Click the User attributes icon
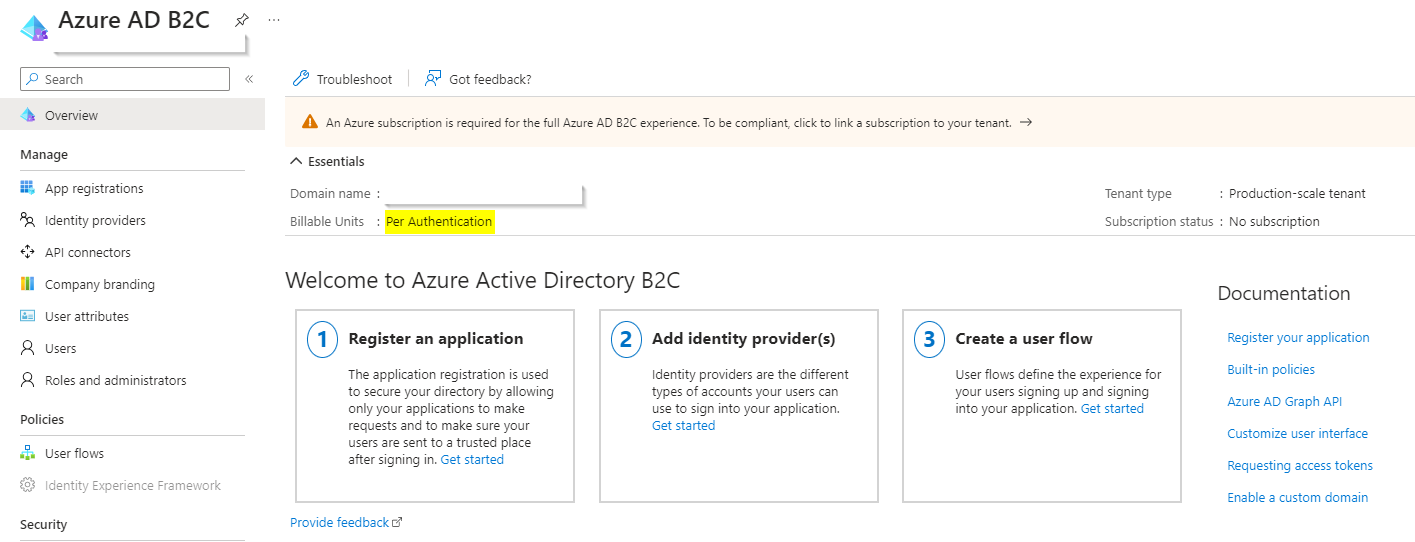This screenshot has height=542, width=1415. pyautogui.click(x=28, y=316)
